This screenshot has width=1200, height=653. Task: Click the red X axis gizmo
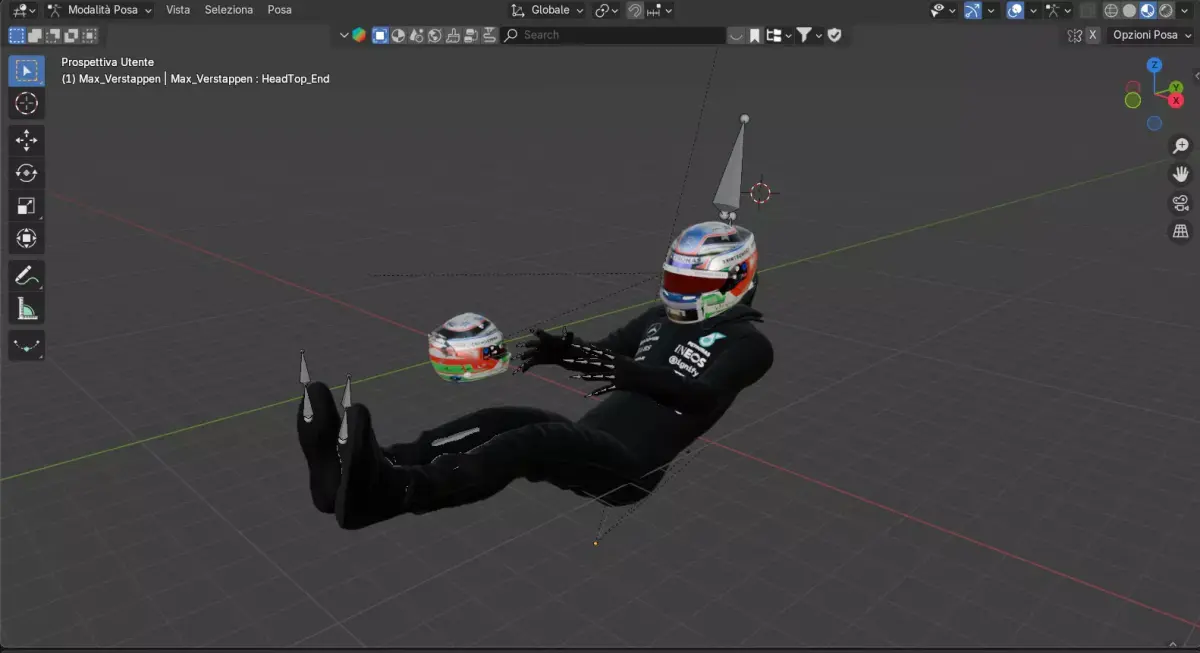coord(1177,101)
